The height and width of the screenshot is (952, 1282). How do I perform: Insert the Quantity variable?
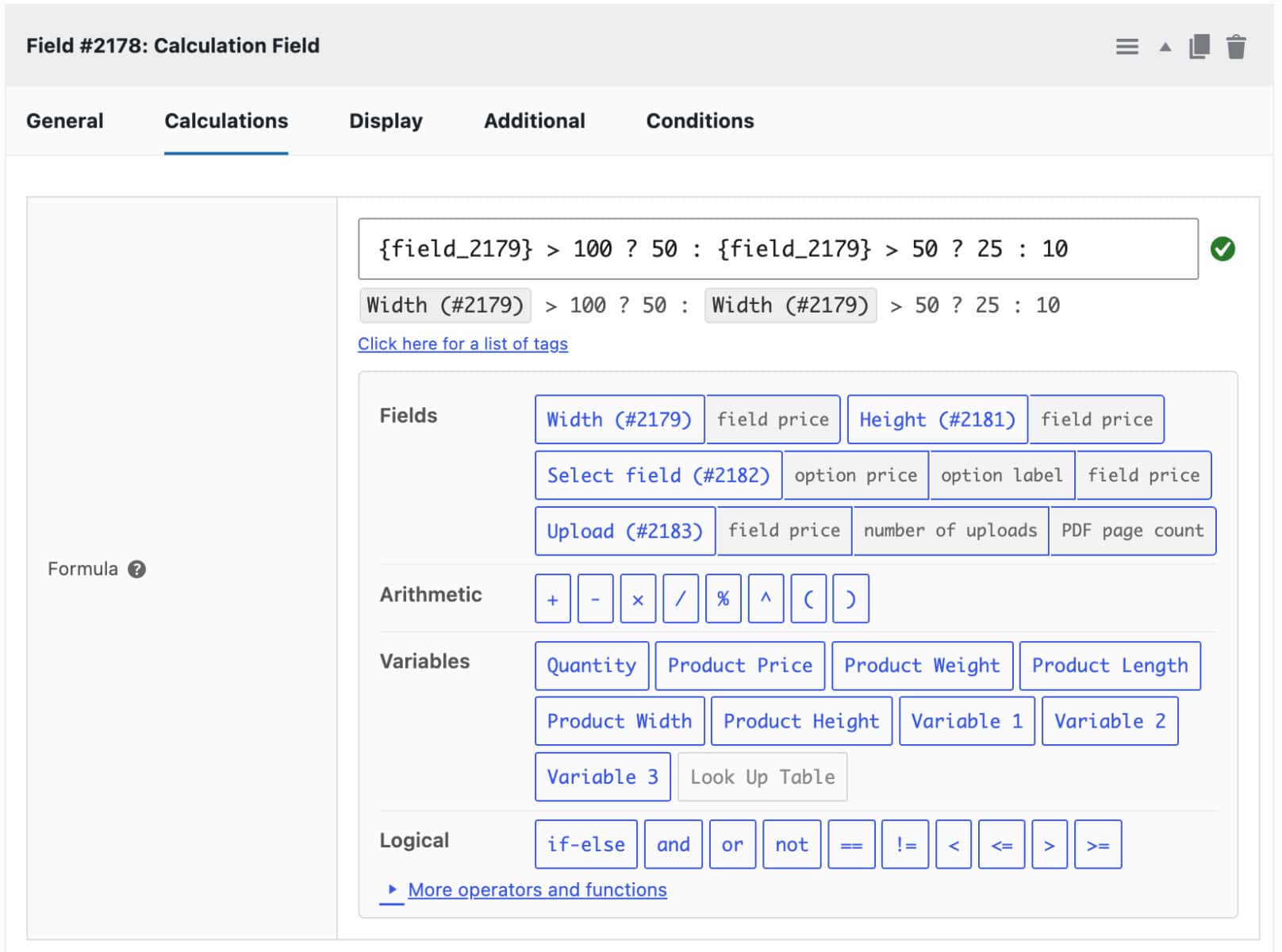[592, 666]
